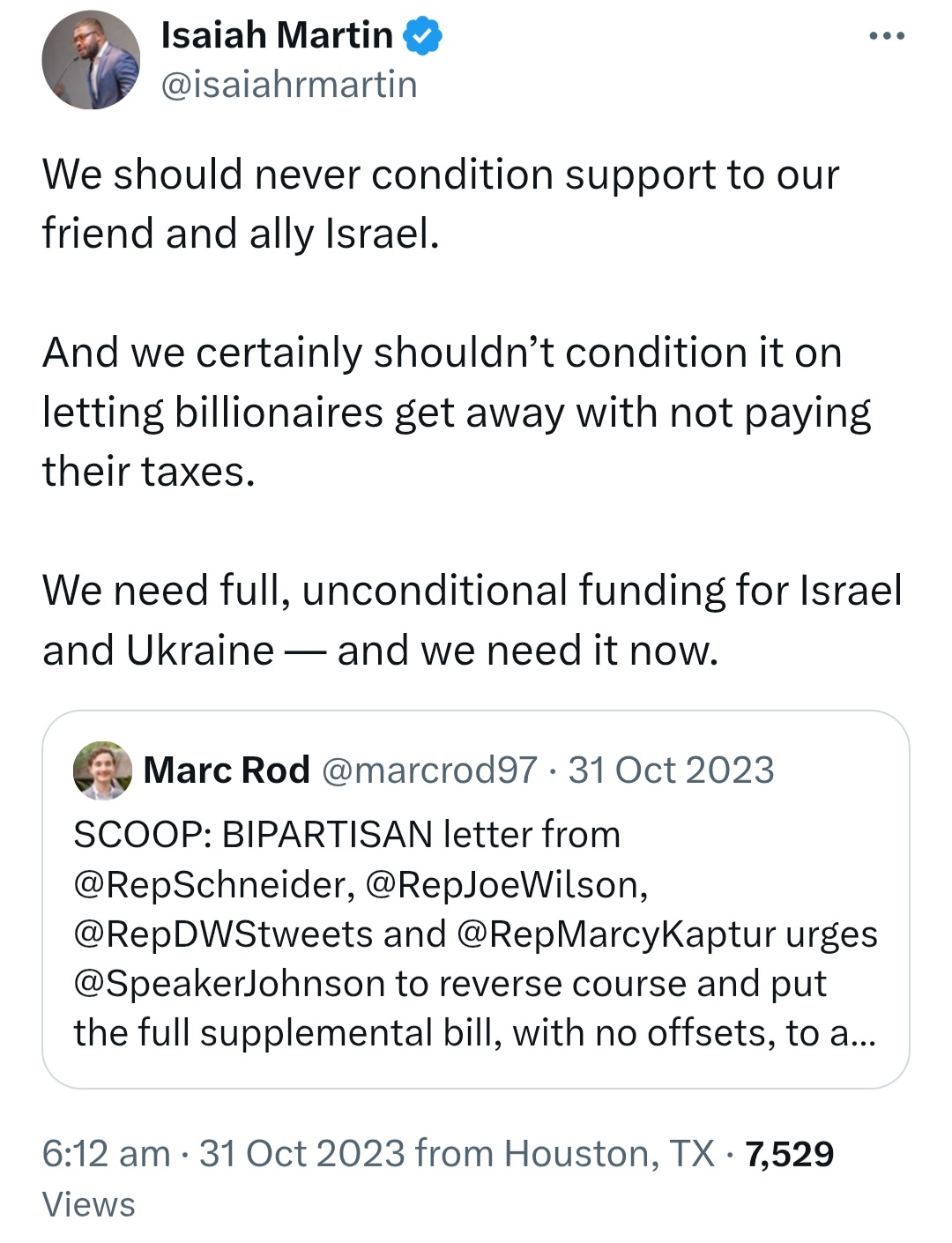Open the @marcrod97 handle
952x1243 pixels.
429,770
